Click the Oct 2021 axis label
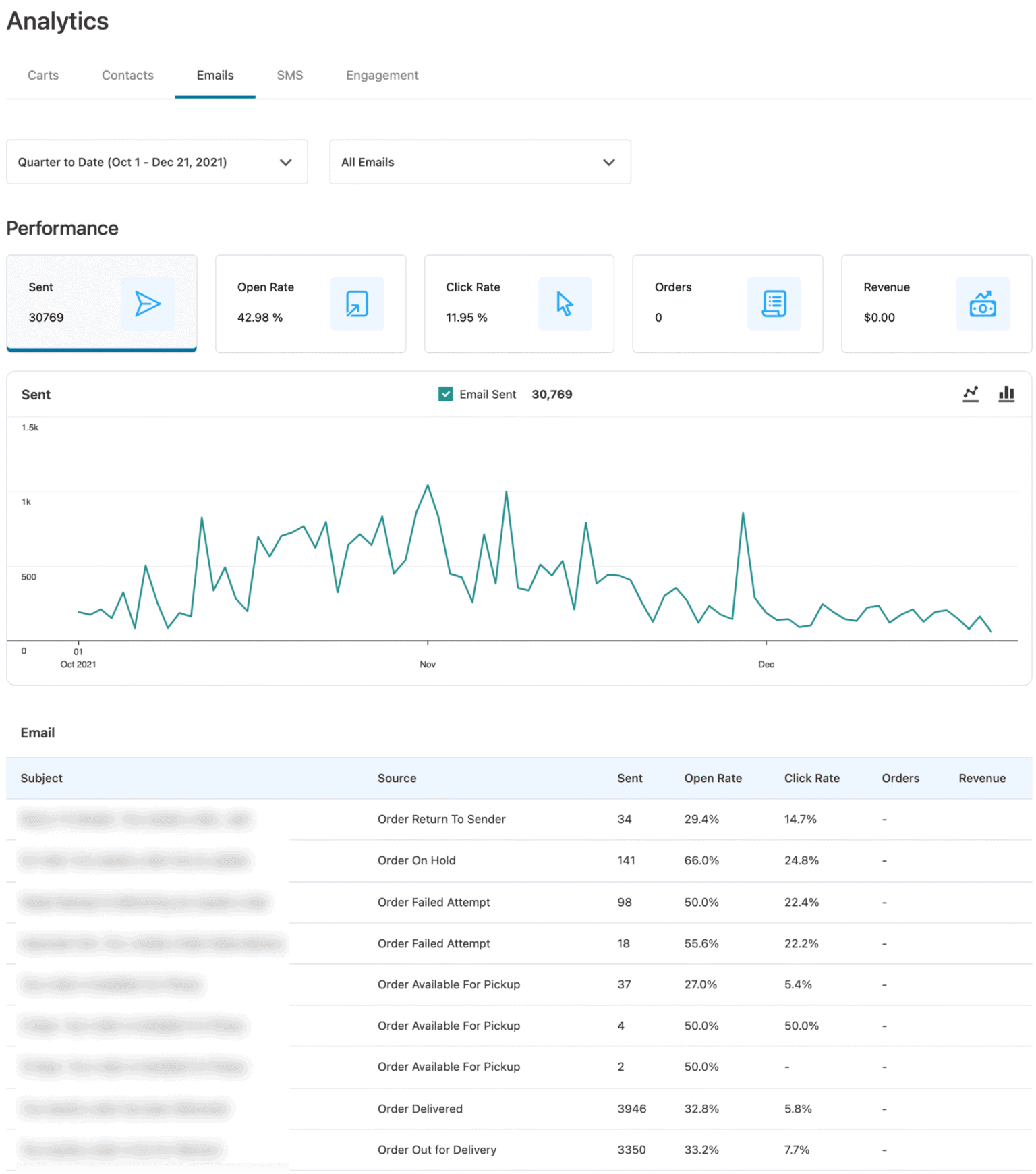The height and width of the screenshot is (1174, 1036). pos(78,665)
